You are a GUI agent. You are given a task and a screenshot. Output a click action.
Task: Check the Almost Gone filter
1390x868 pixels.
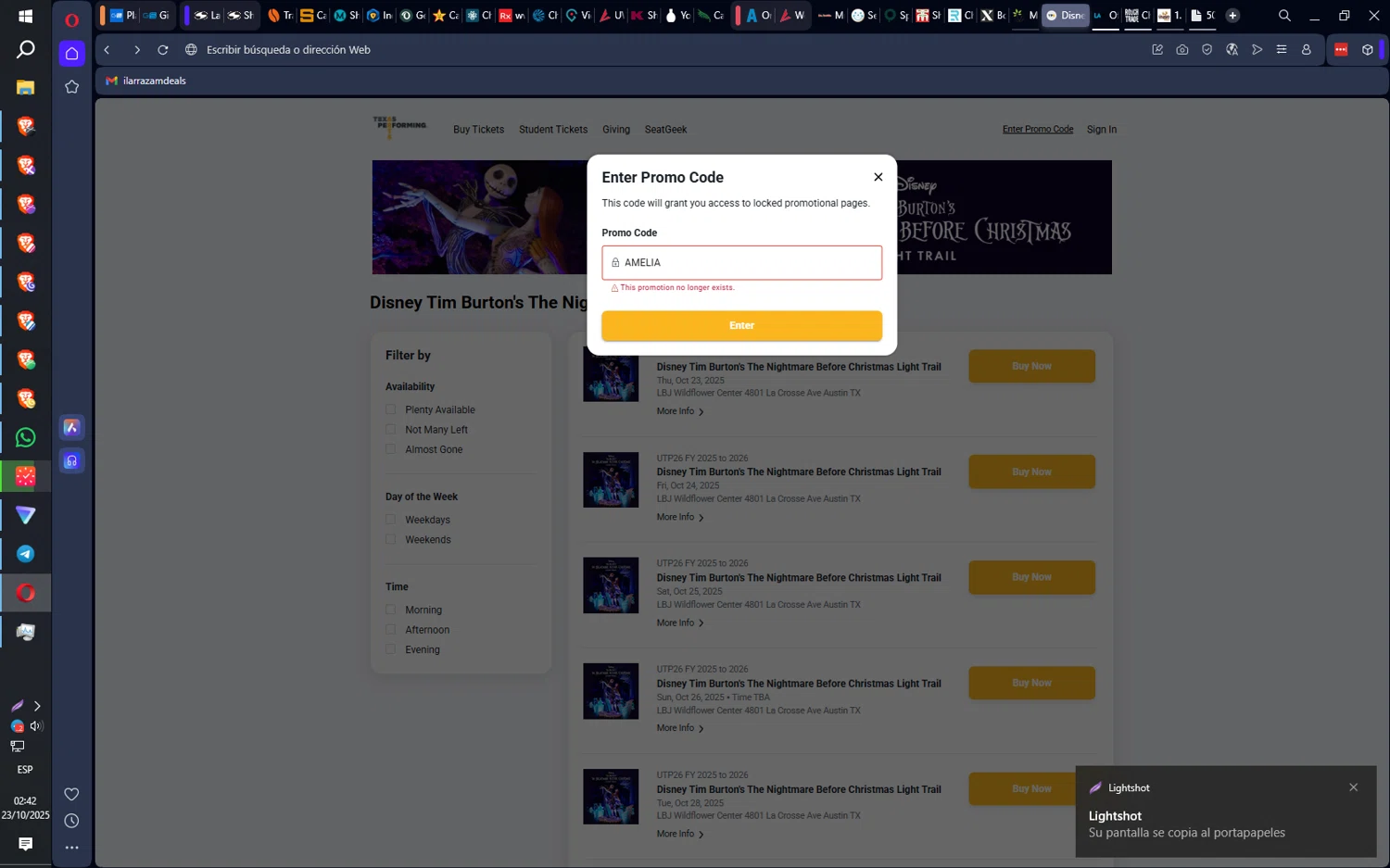click(390, 449)
